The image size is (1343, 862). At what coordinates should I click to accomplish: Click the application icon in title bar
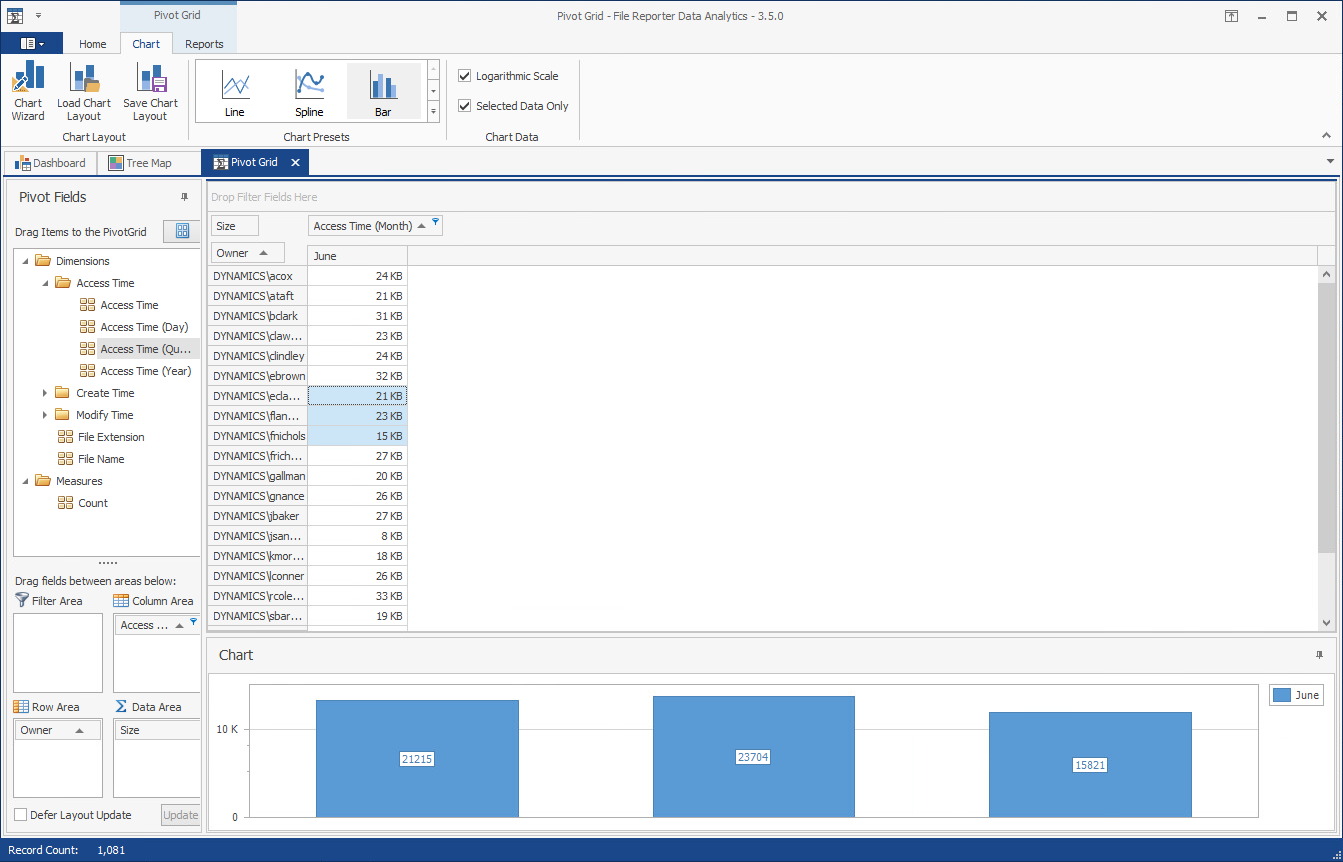pos(15,15)
